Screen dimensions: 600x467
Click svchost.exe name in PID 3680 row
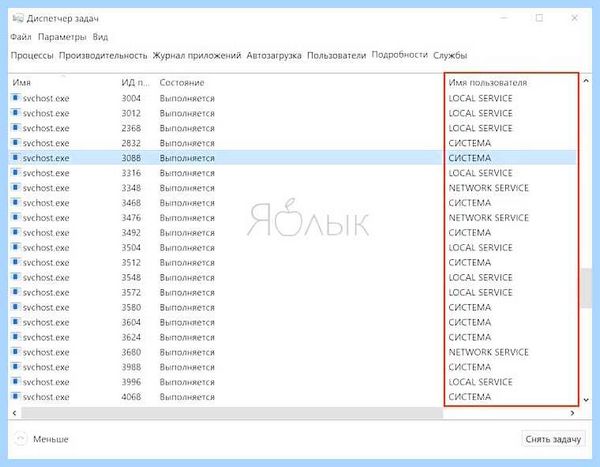(46, 352)
